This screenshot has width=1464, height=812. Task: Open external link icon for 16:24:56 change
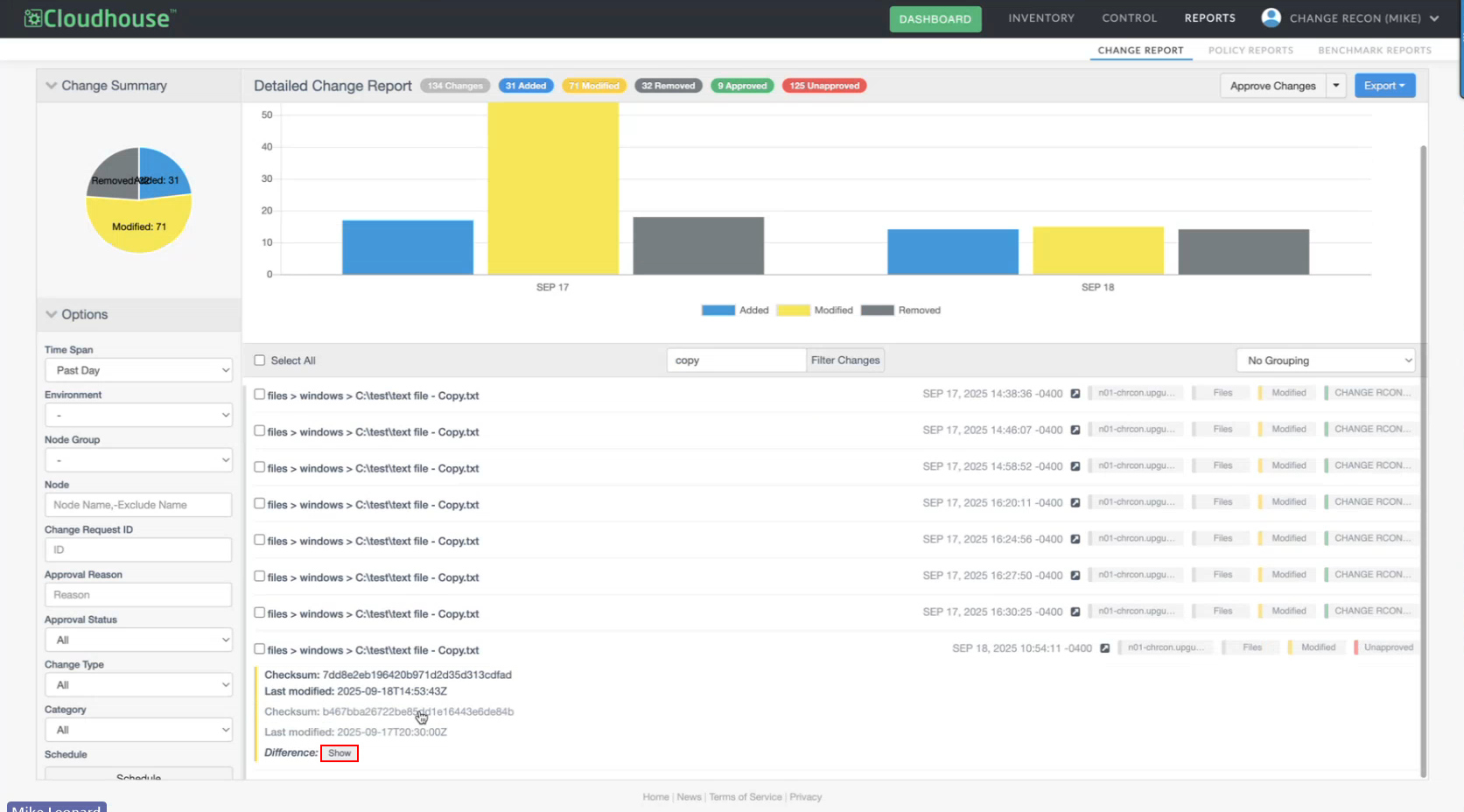click(1075, 539)
